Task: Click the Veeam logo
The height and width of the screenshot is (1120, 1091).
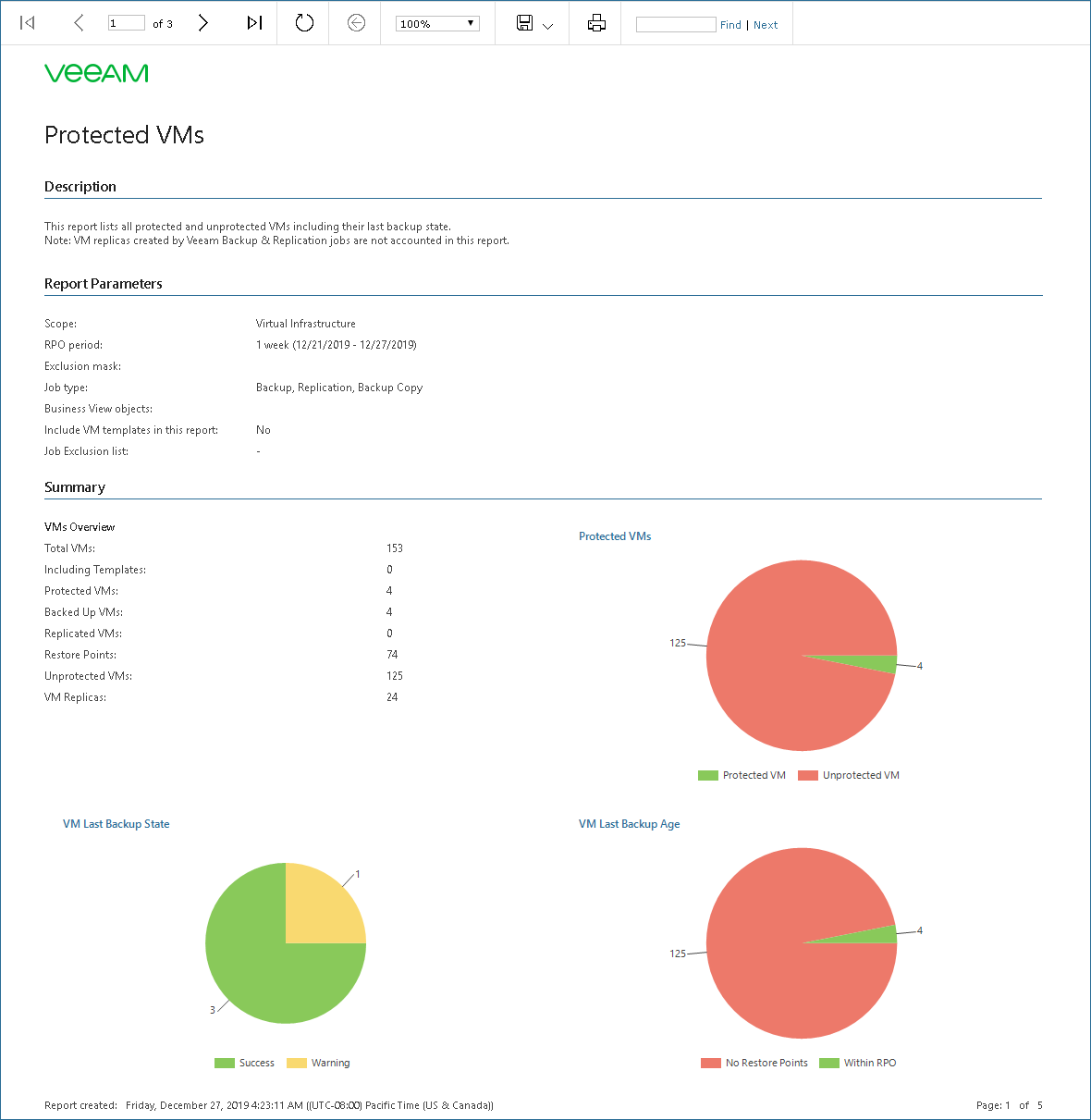Action: point(96,73)
